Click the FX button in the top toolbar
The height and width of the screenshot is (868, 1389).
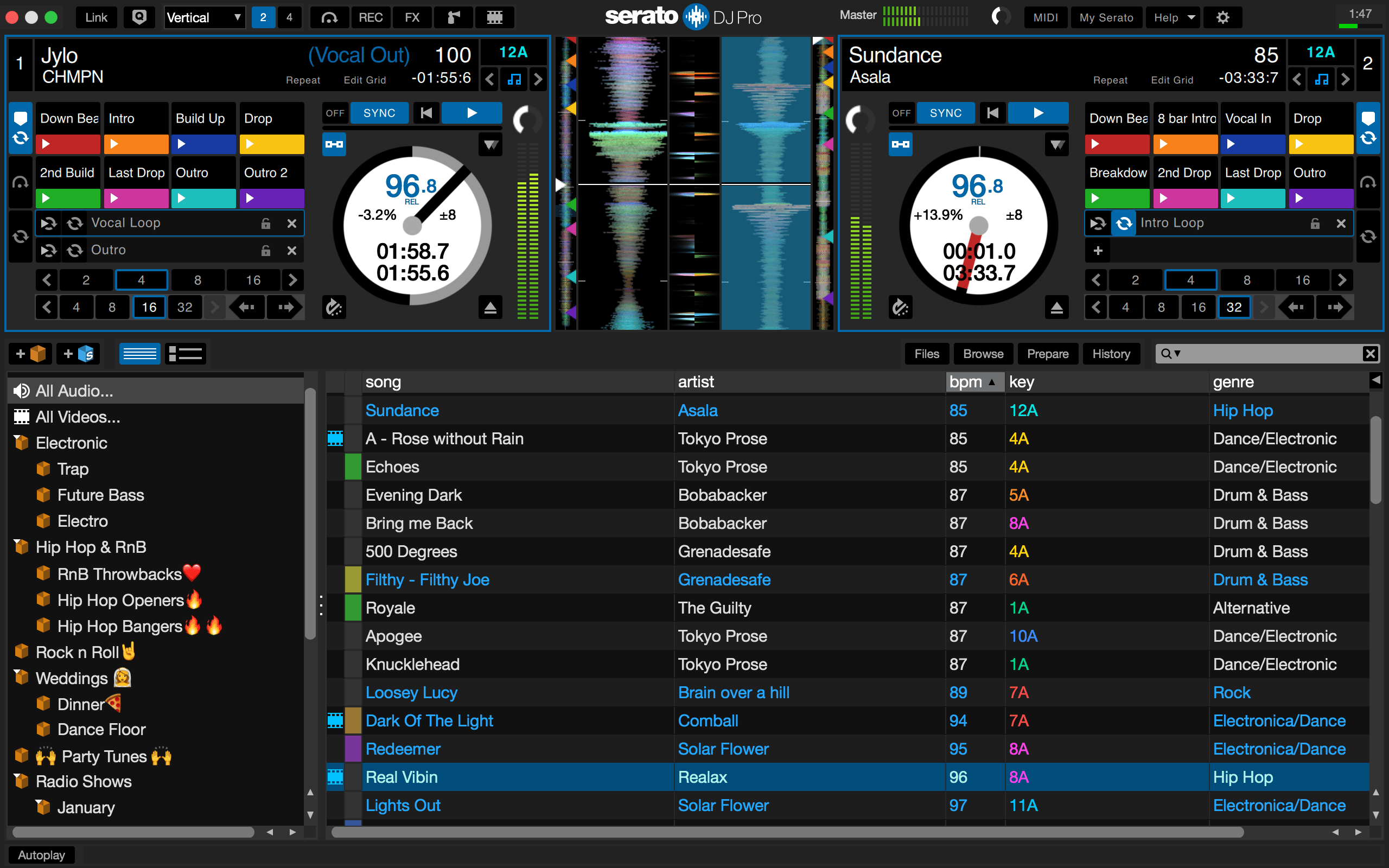411,17
